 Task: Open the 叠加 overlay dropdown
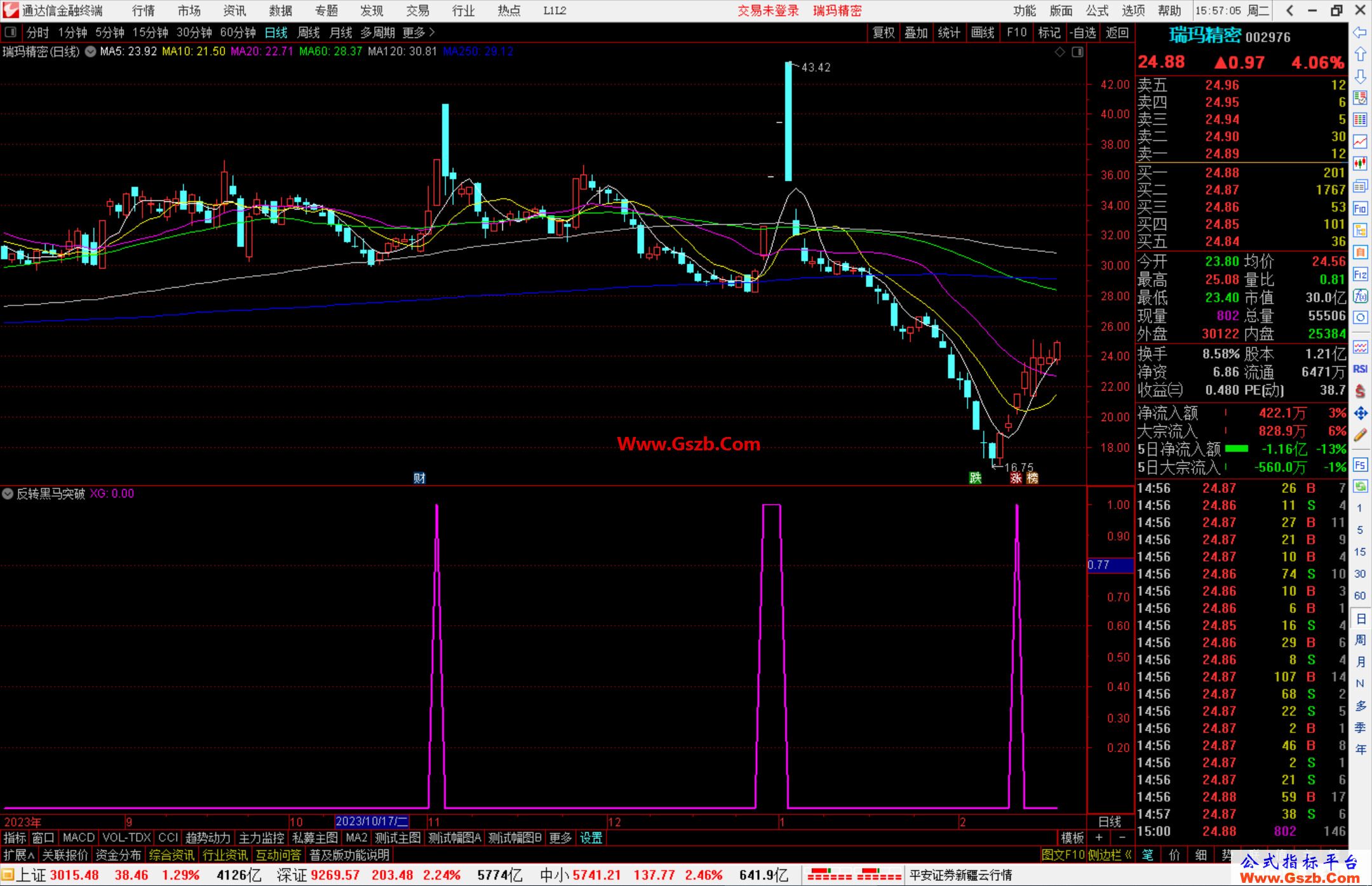(916, 32)
